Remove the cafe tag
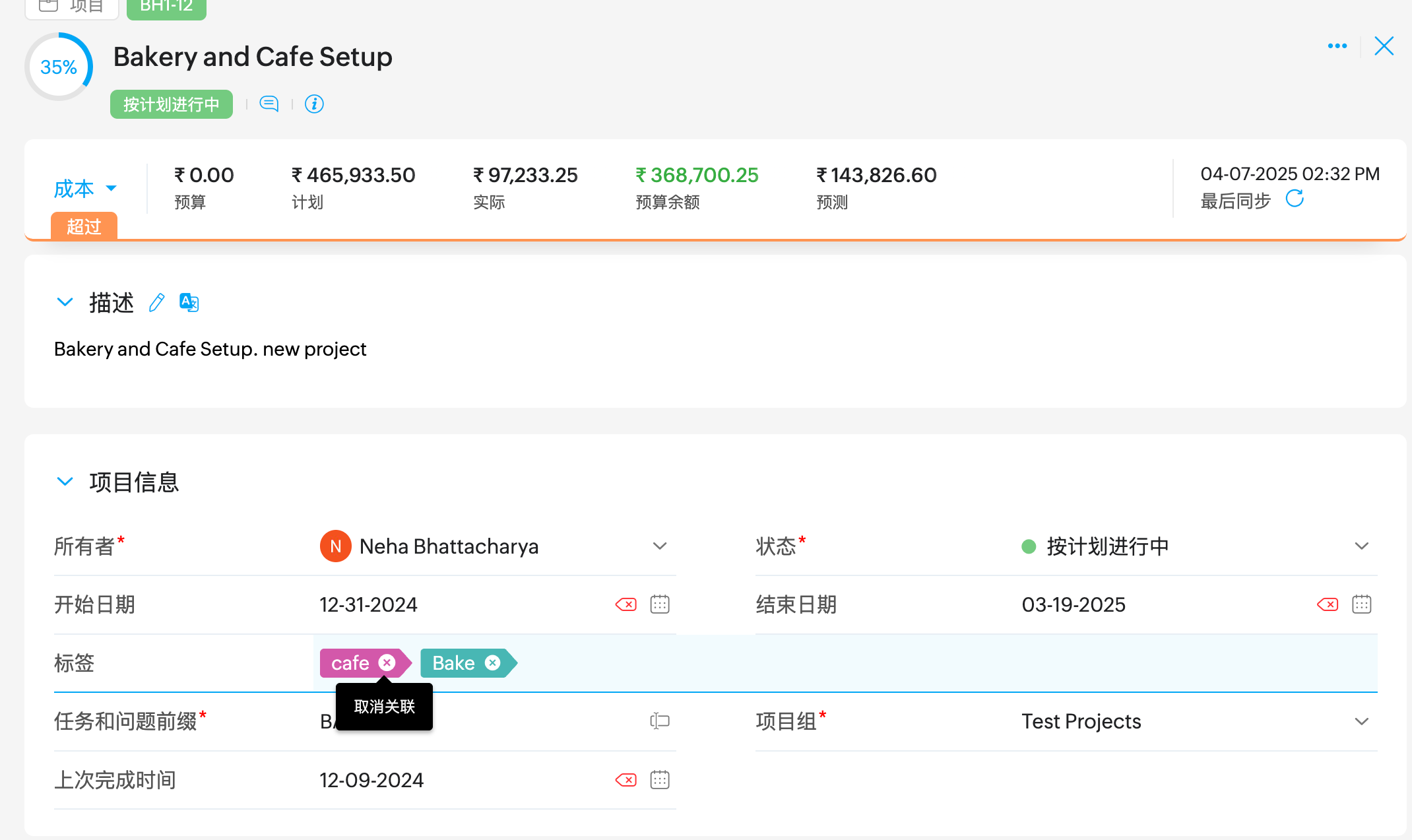The image size is (1412, 840). (387, 662)
